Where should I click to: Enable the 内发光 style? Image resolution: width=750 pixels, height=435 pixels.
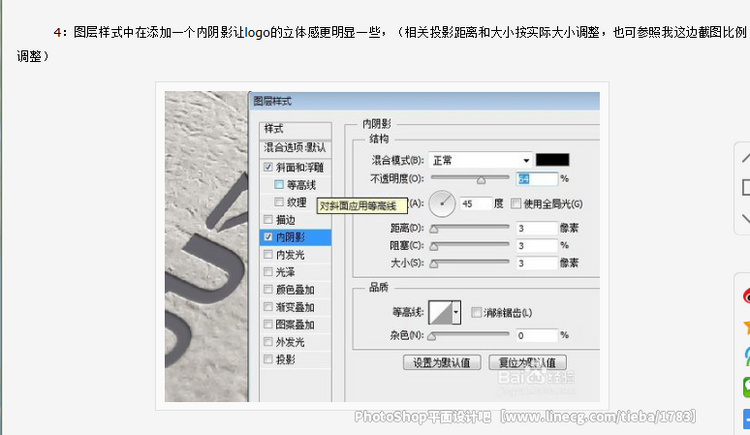click(268, 255)
